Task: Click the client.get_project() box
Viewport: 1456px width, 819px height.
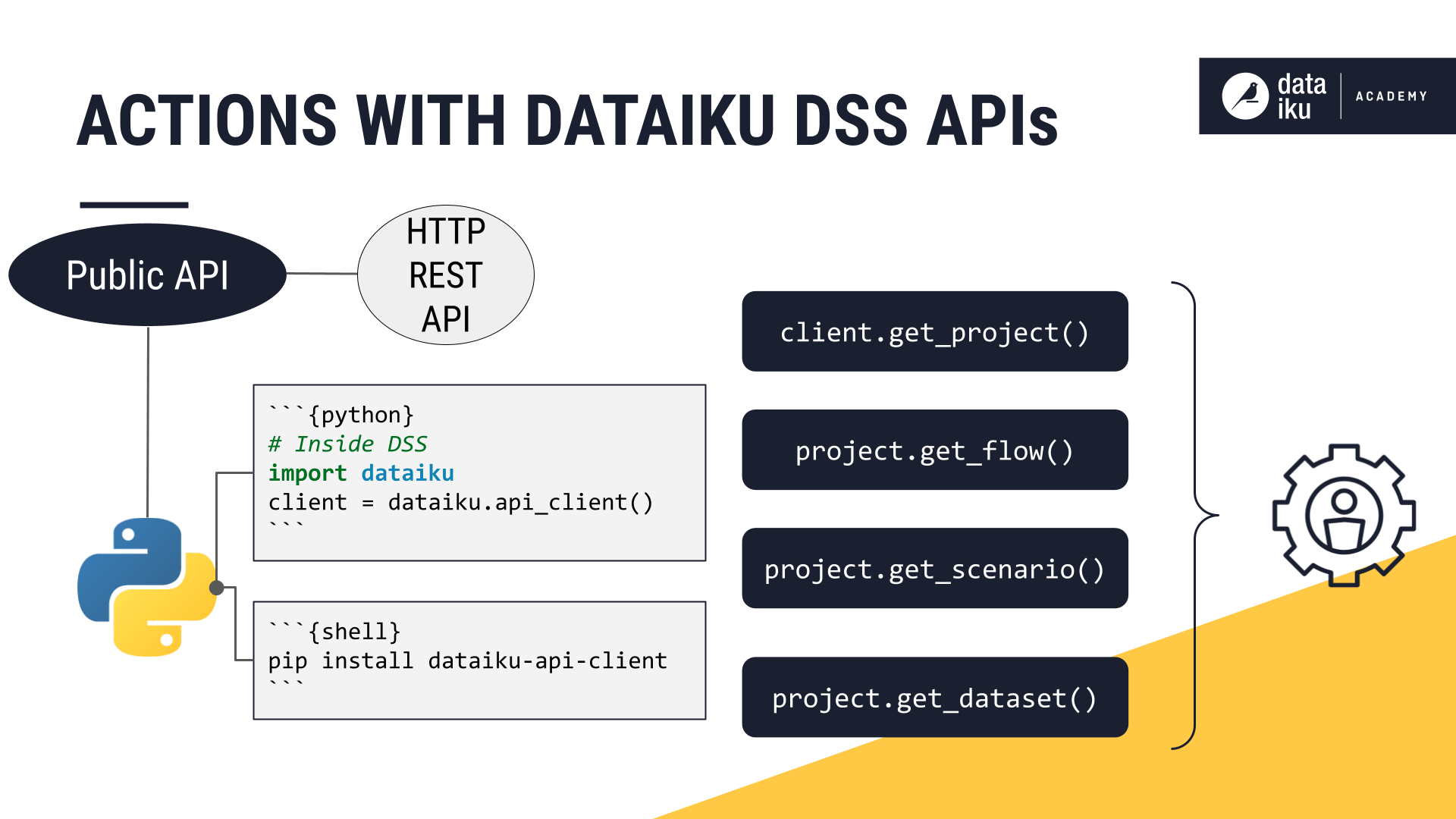Action: click(x=935, y=331)
